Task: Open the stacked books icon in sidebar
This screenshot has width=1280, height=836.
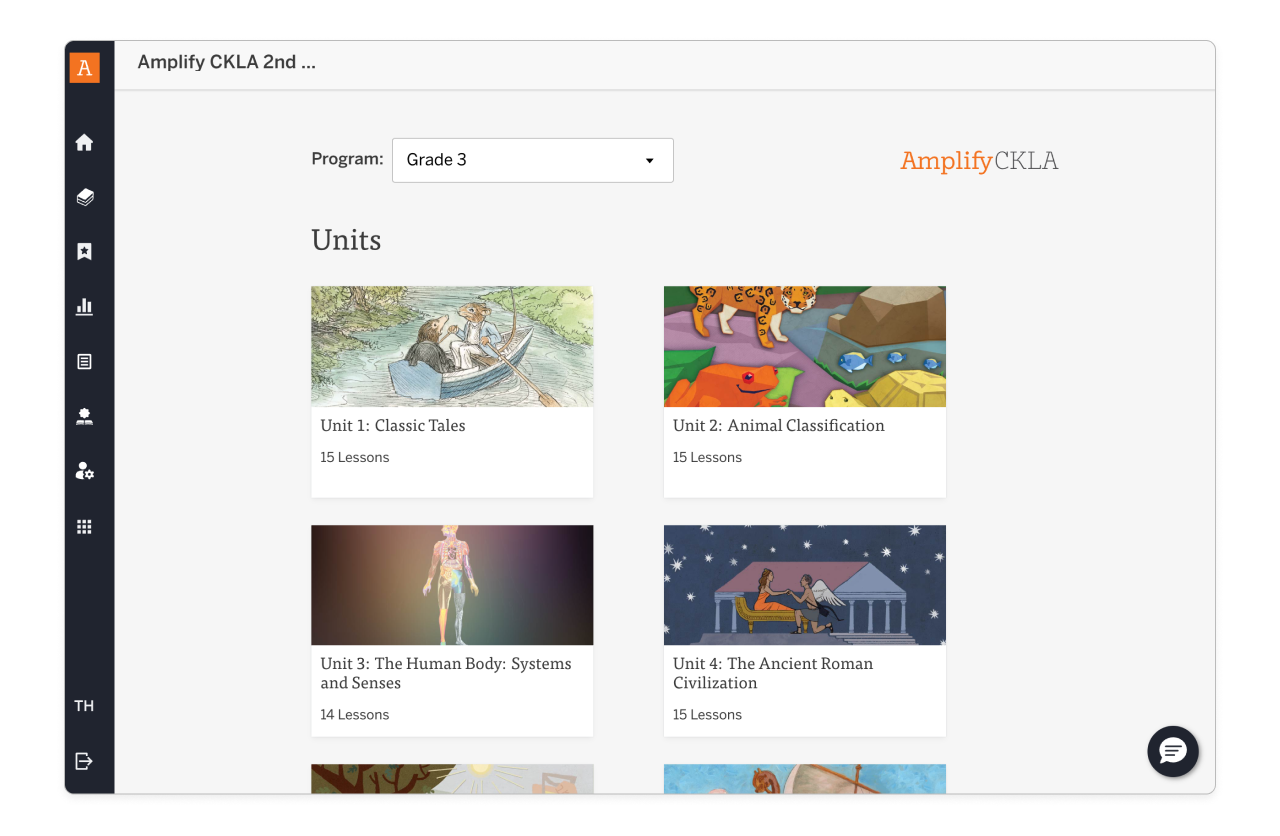Action: (84, 197)
